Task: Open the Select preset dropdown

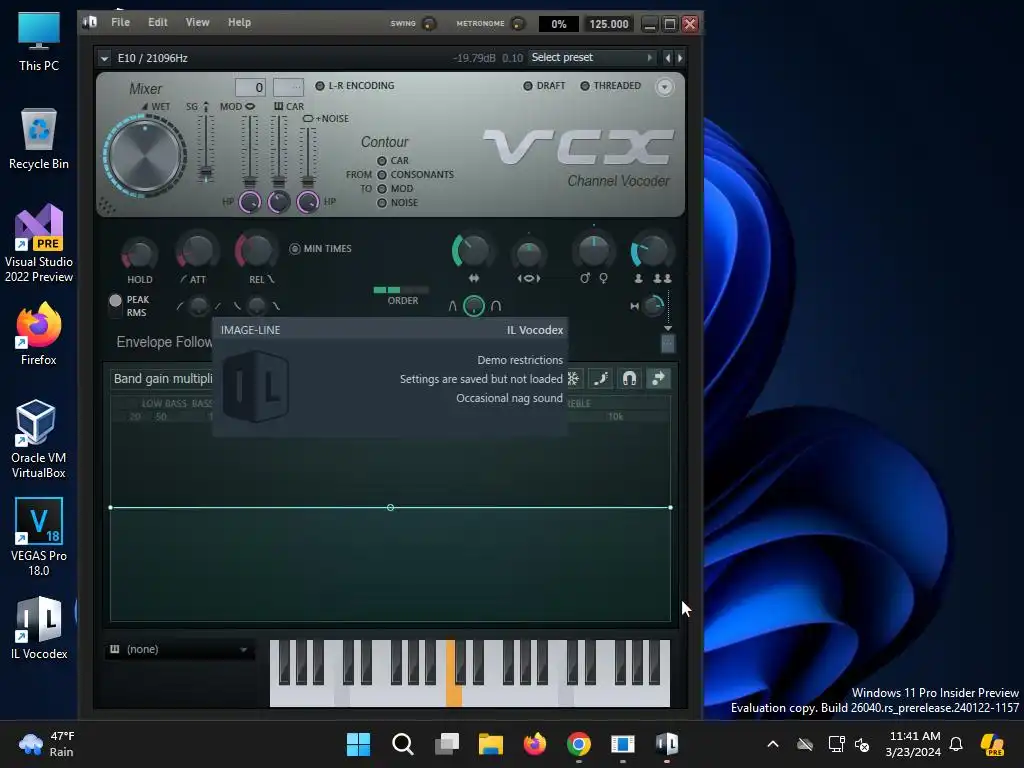Action: 592,57
